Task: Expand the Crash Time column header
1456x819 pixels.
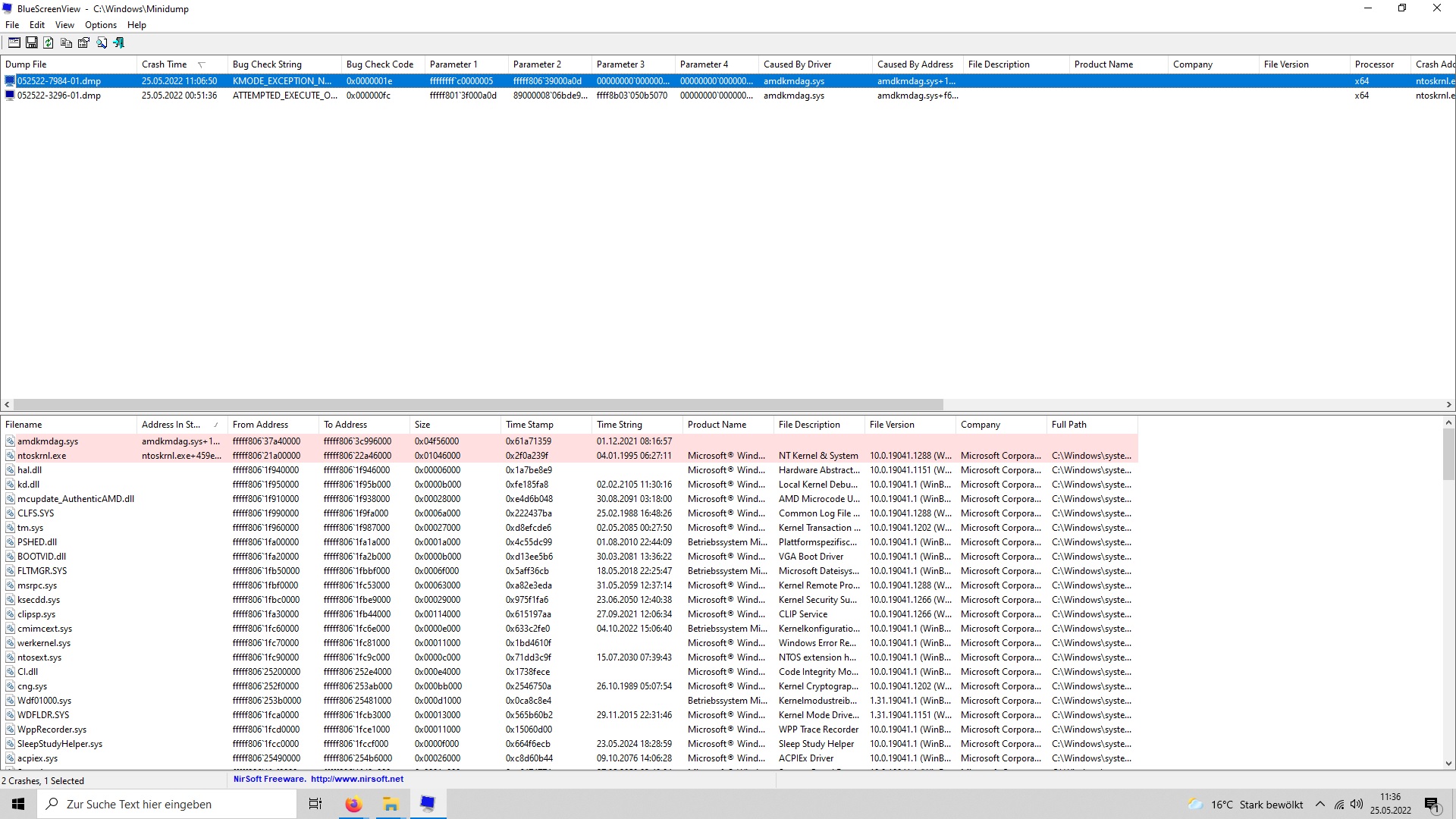Action: (x=227, y=64)
